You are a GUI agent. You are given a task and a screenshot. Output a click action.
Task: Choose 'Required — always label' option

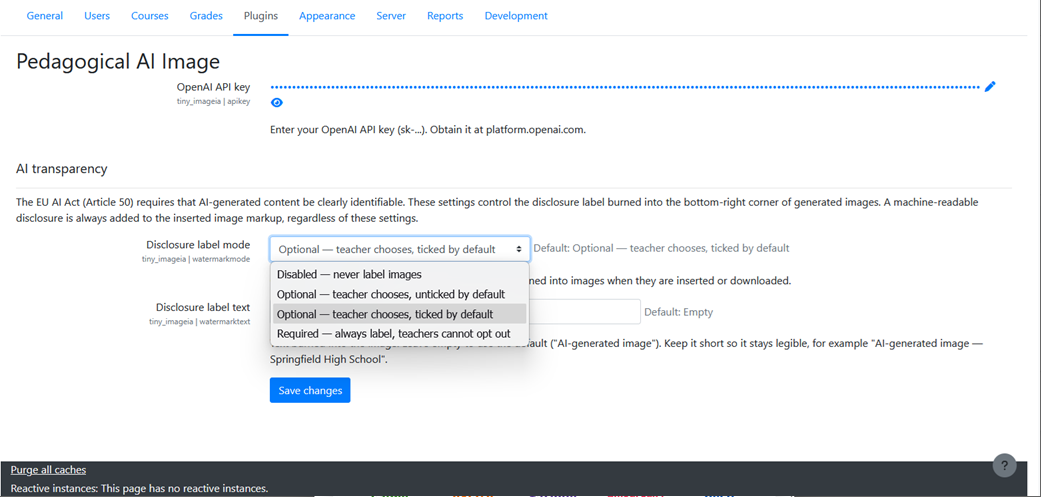coord(399,334)
